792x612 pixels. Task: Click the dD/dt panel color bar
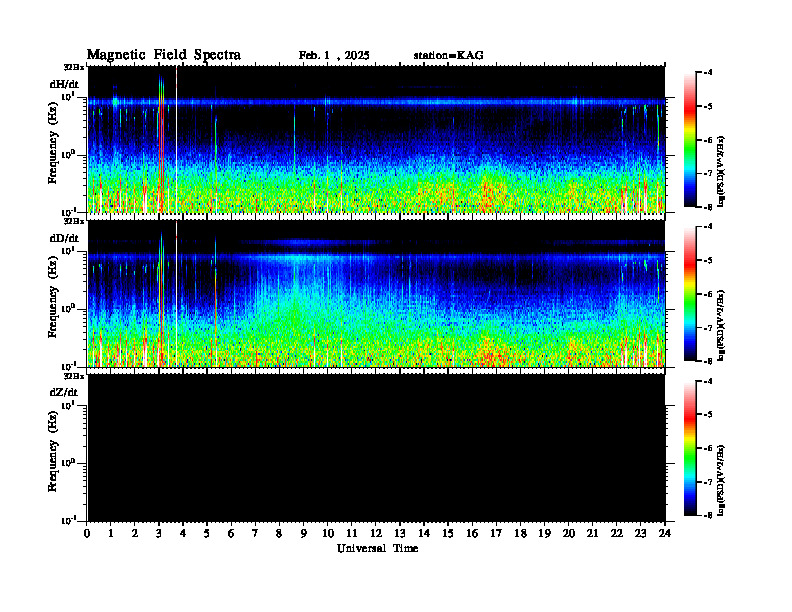tap(690, 294)
